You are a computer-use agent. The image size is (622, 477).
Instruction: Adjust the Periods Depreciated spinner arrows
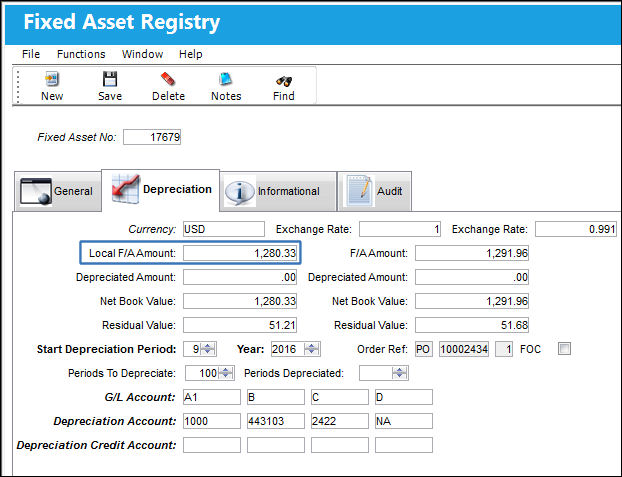[399, 373]
